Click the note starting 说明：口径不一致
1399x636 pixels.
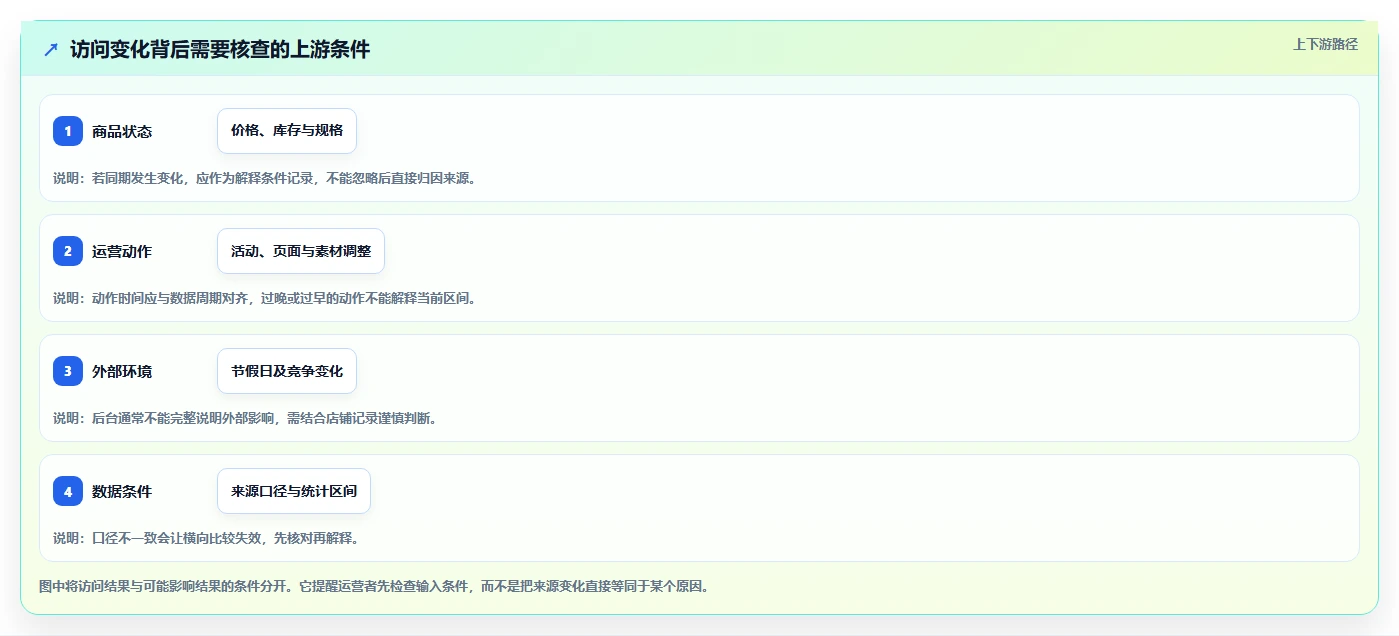pyautogui.click(x=206, y=538)
